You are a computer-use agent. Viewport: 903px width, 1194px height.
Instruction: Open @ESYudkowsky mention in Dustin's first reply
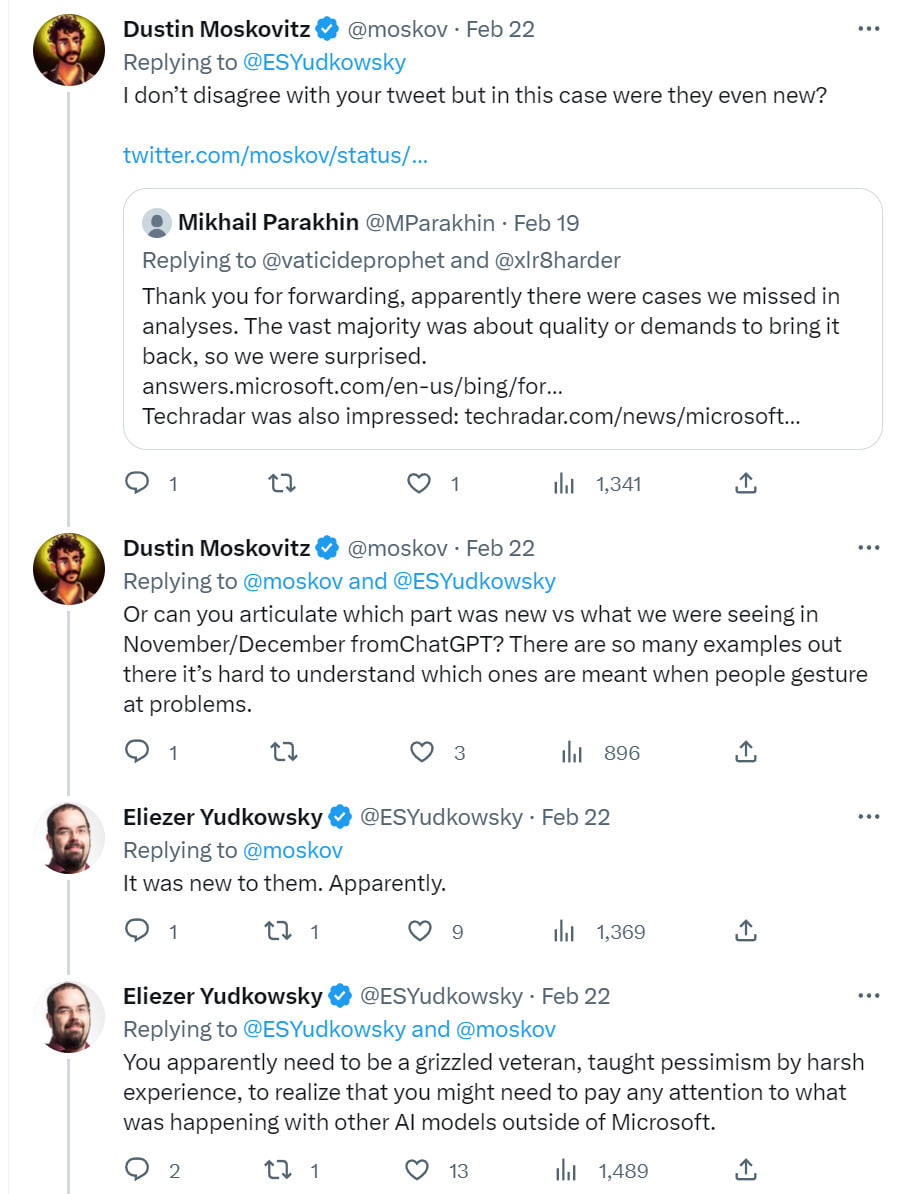325,62
